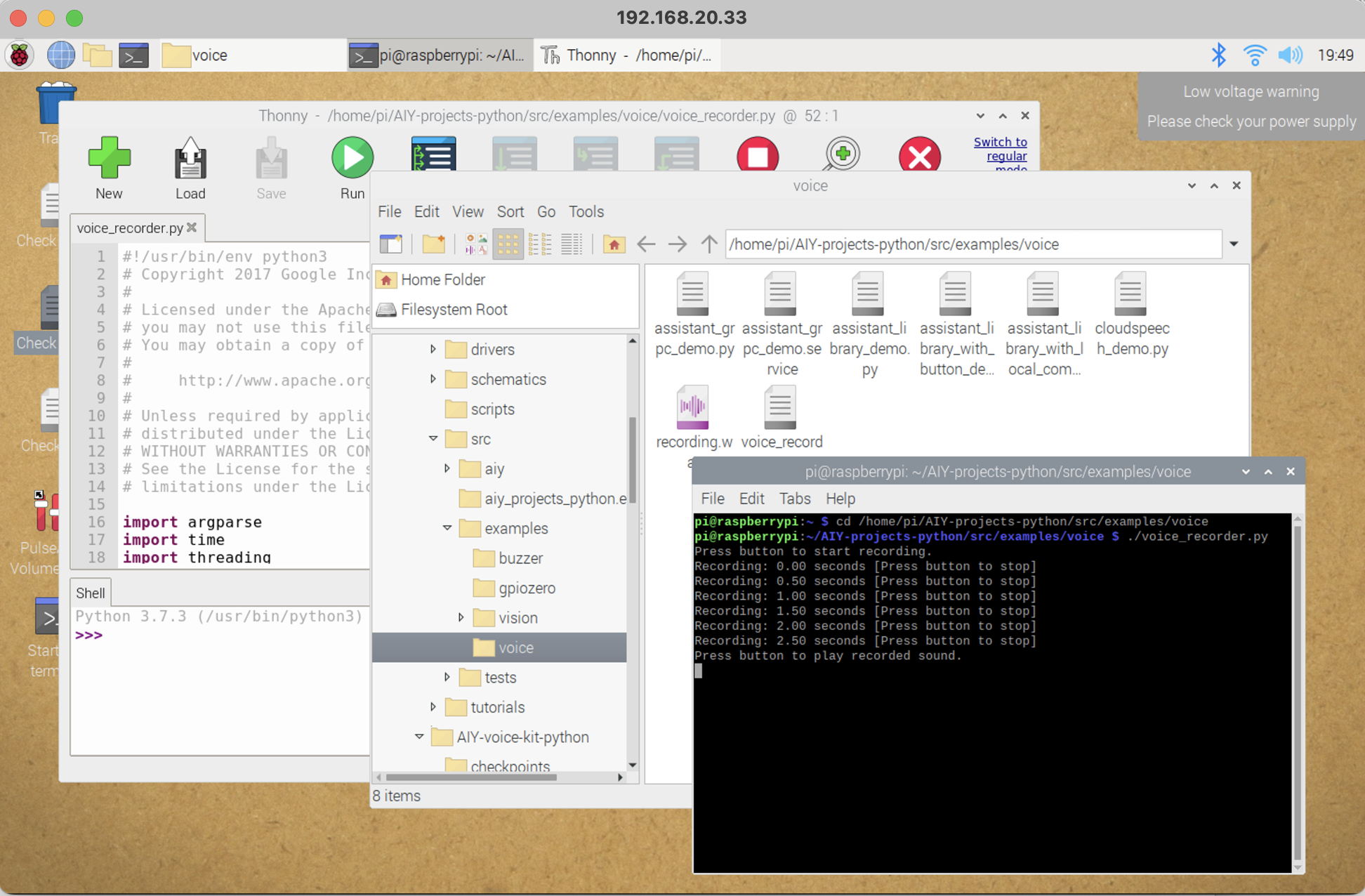Create new folder in file manager toolbar
The image size is (1365, 896).
[x=433, y=244]
